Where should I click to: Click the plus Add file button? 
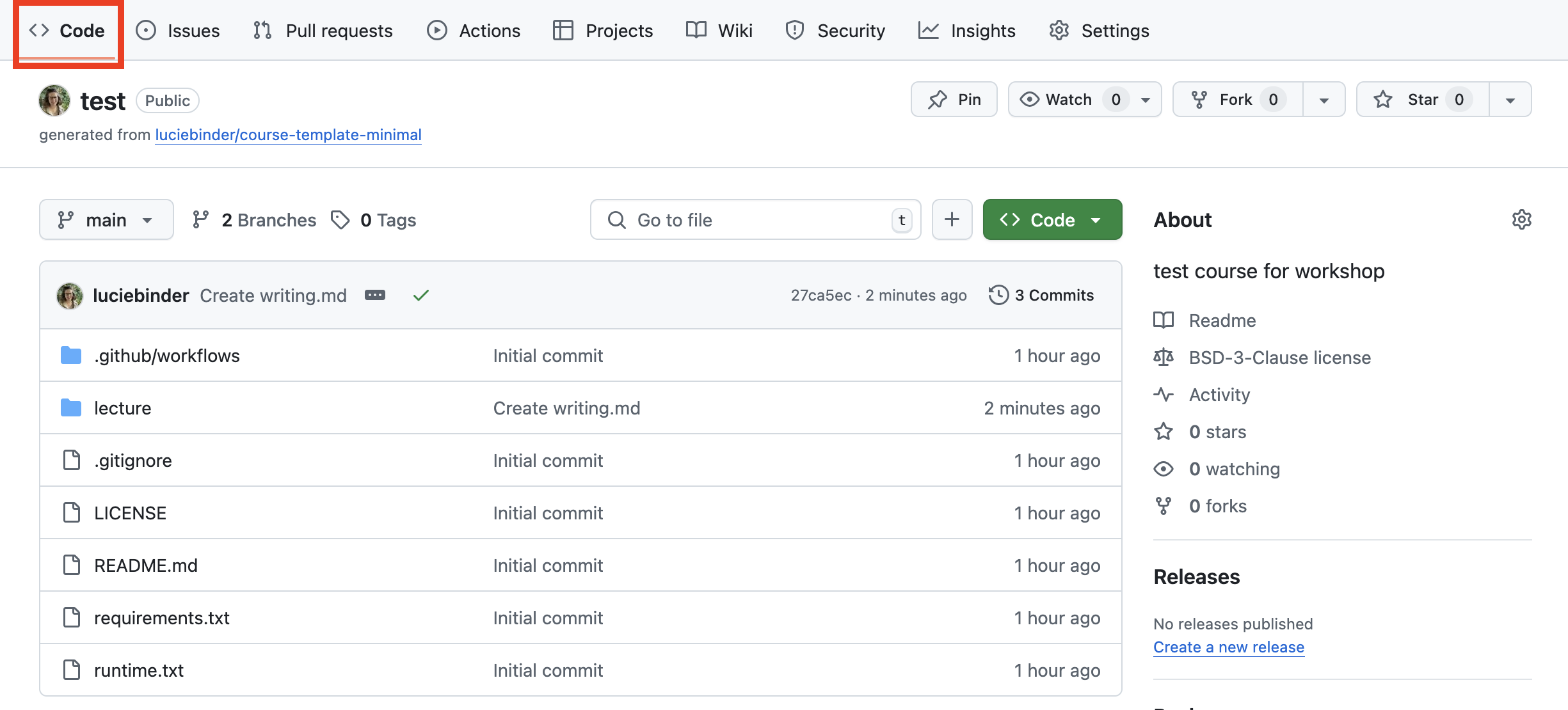[x=952, y=219]
